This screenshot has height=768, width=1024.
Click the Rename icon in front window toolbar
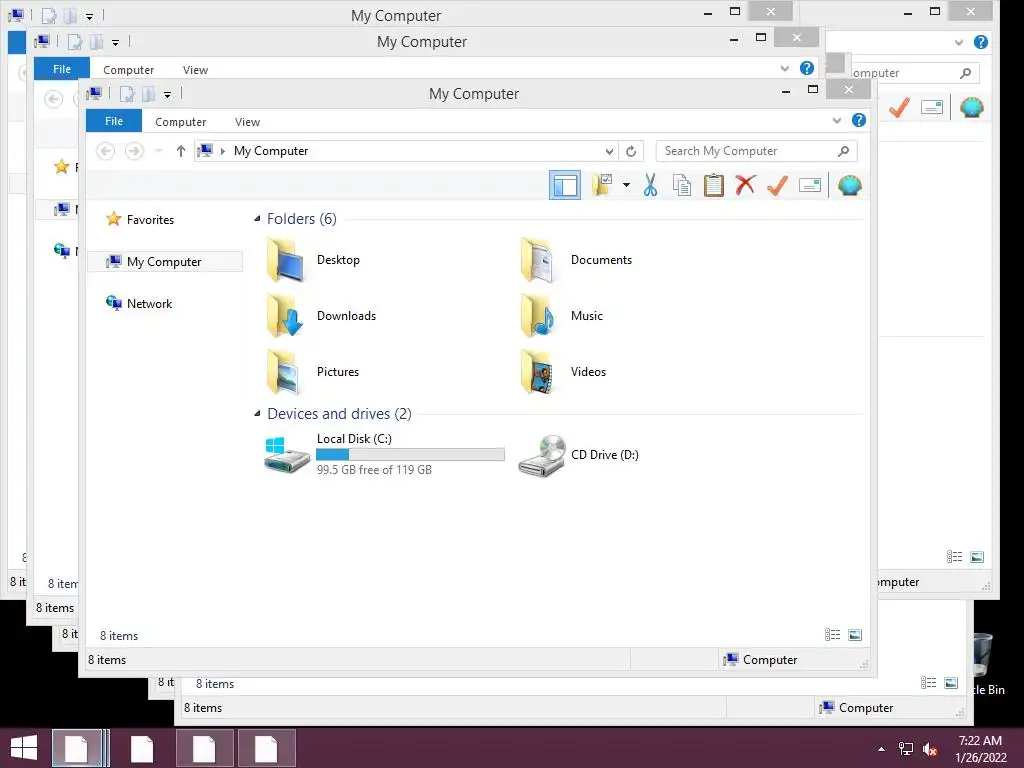click(810, 185)
